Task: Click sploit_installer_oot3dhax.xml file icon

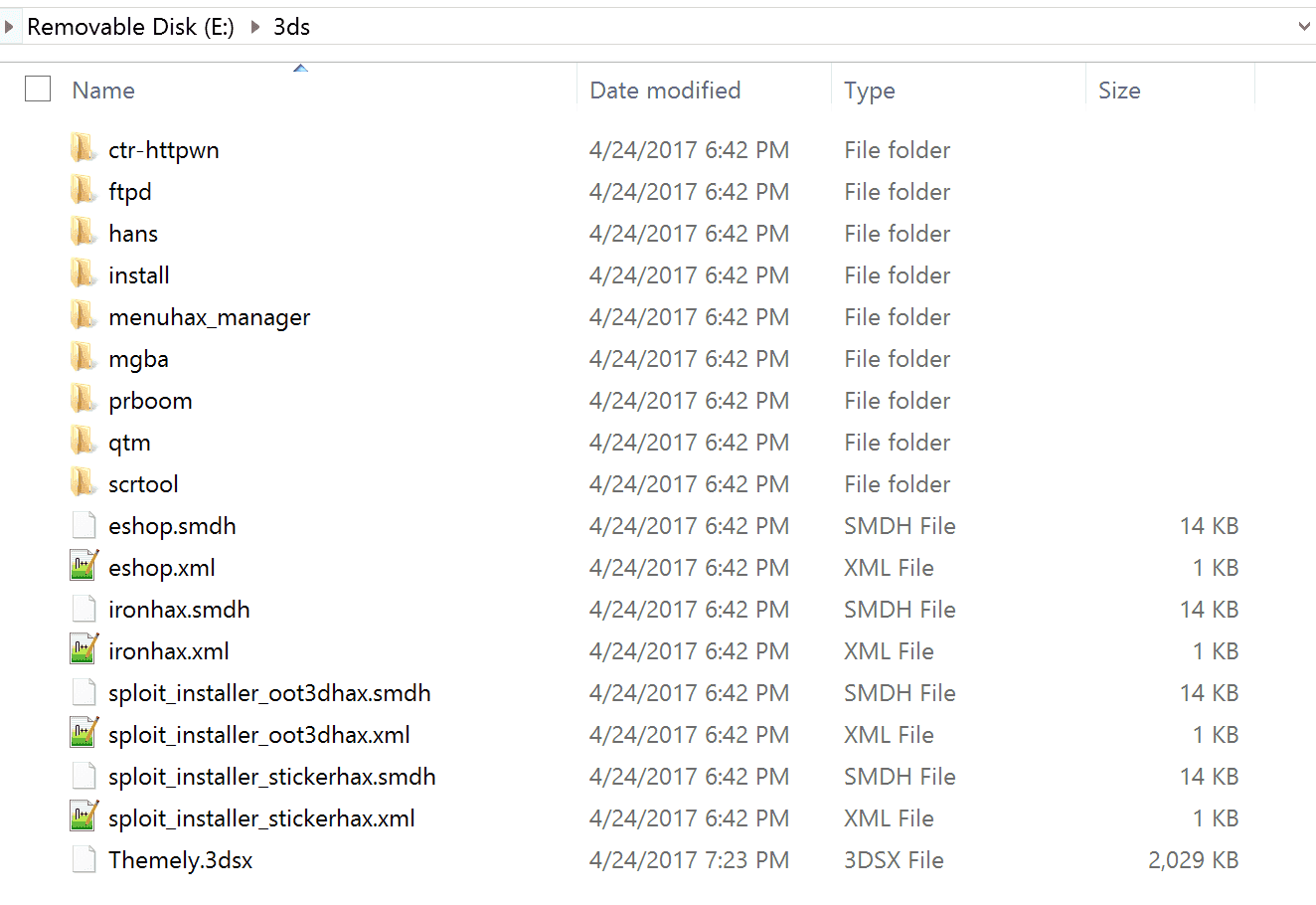Action: click(x=83, y=734)
